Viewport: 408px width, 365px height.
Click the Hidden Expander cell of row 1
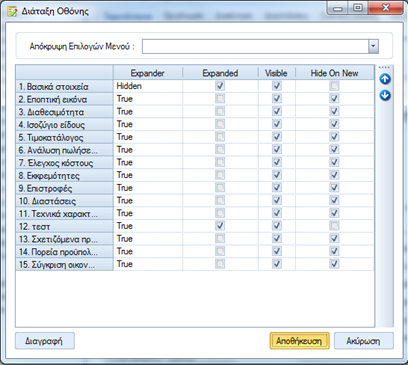148,86
